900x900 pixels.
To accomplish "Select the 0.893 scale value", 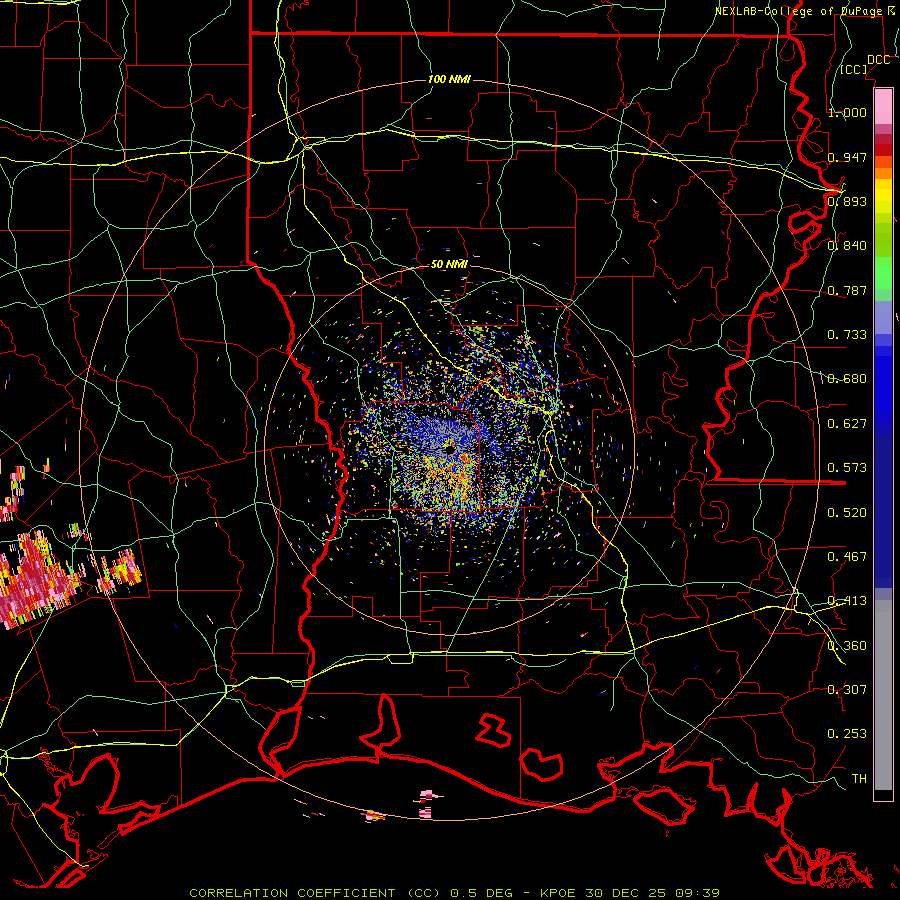I will 847,201.
